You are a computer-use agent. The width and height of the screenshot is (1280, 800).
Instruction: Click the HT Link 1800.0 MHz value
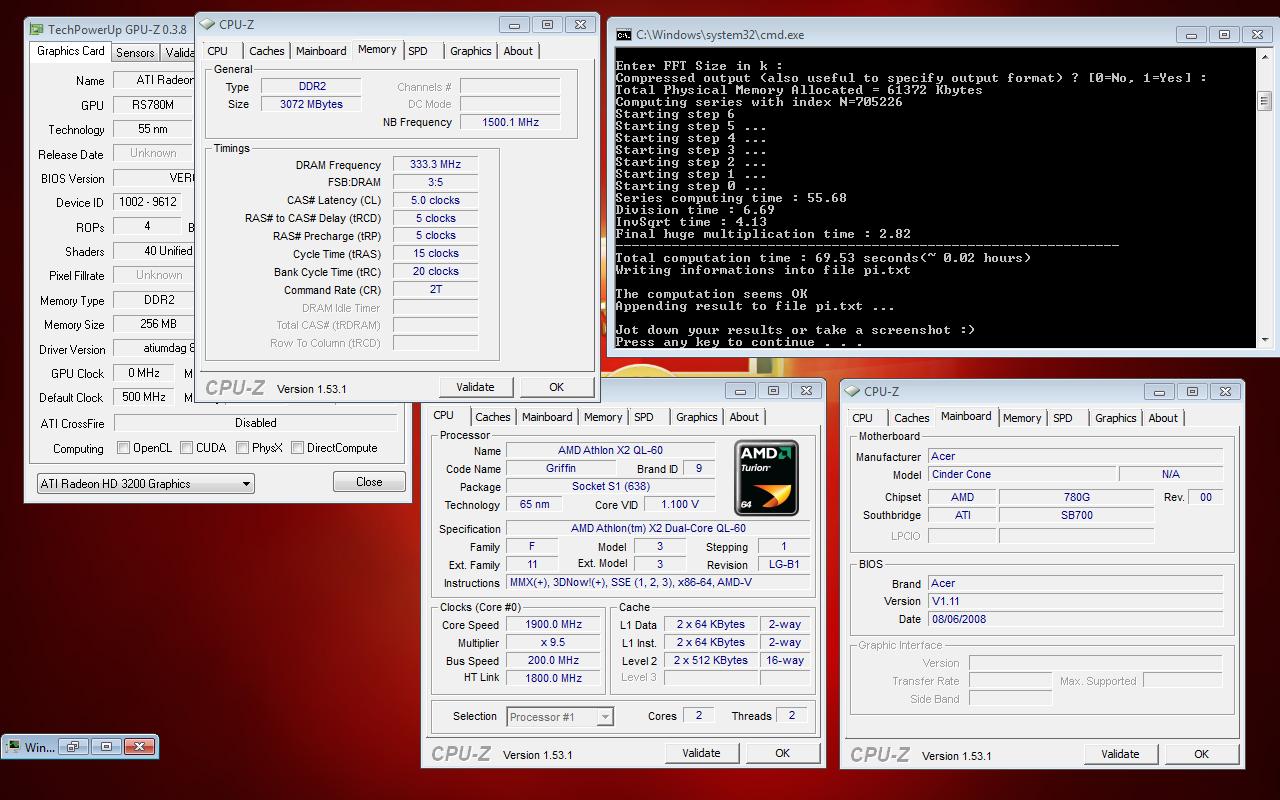point(554,678)
